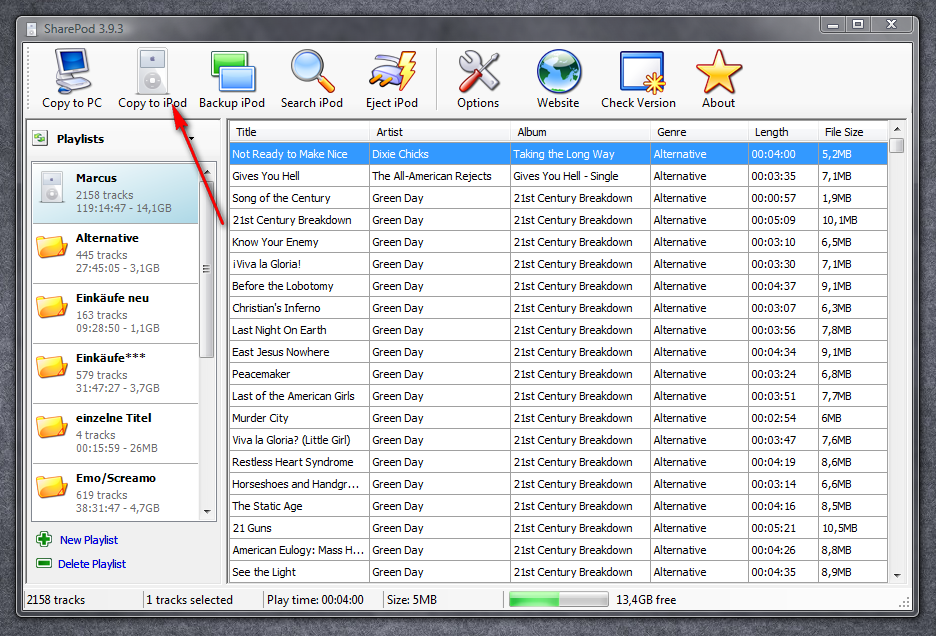The image size is (936, 636).
Task: Open the About star icon
Action: (719, 72)
